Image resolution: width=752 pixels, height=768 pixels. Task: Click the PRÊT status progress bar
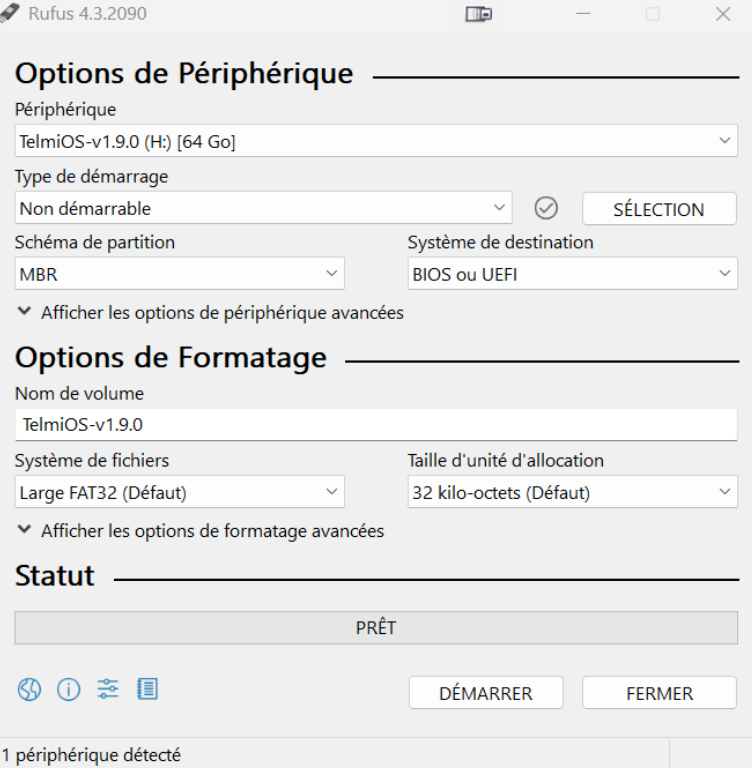[375, 628]
